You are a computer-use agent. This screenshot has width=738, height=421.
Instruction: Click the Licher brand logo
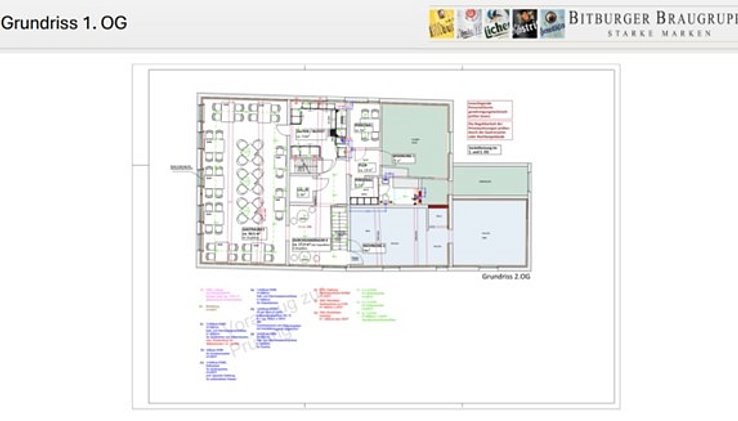(x=497, y=23)
